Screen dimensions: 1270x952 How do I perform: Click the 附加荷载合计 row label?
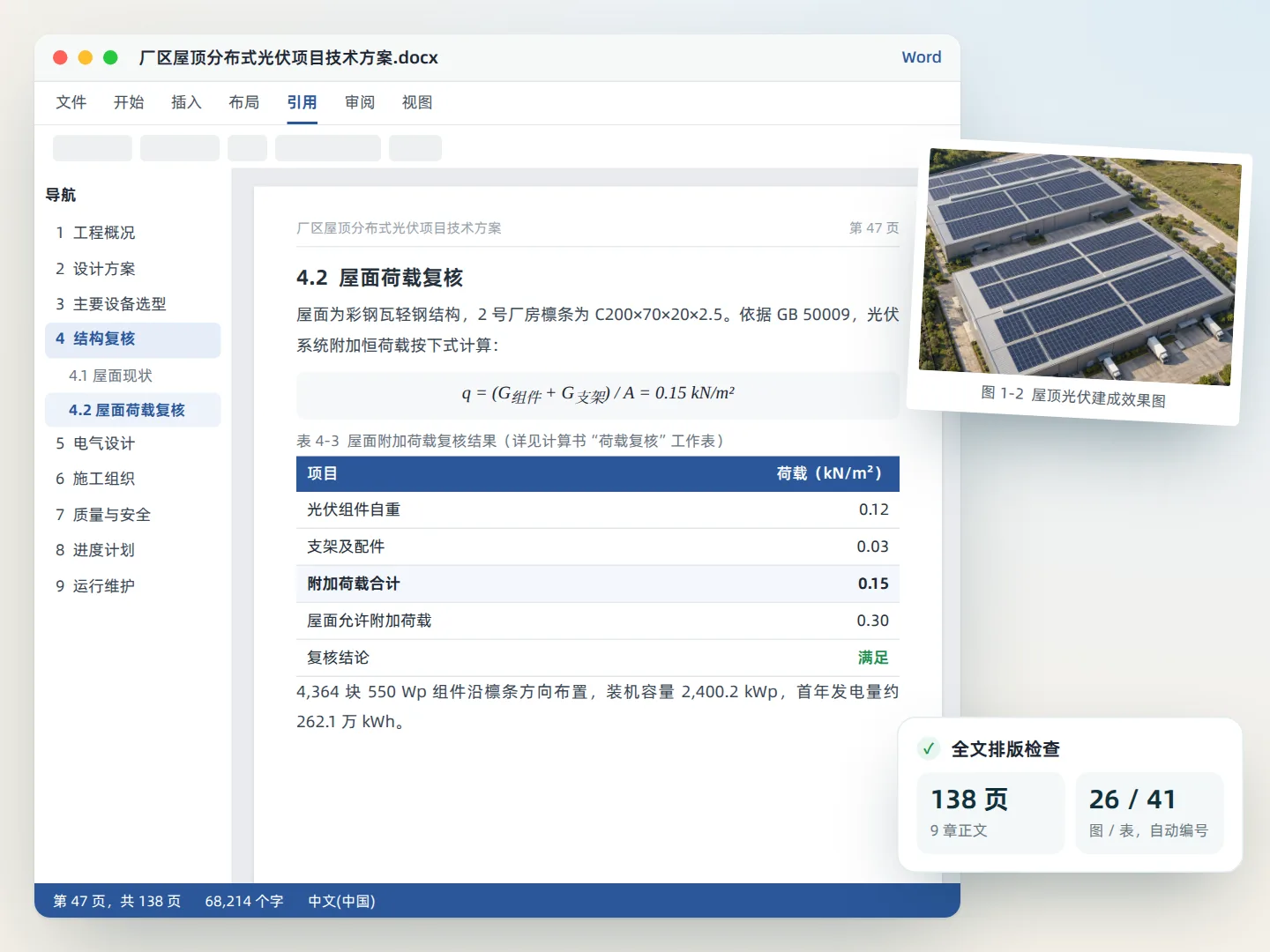coord(354,584)
